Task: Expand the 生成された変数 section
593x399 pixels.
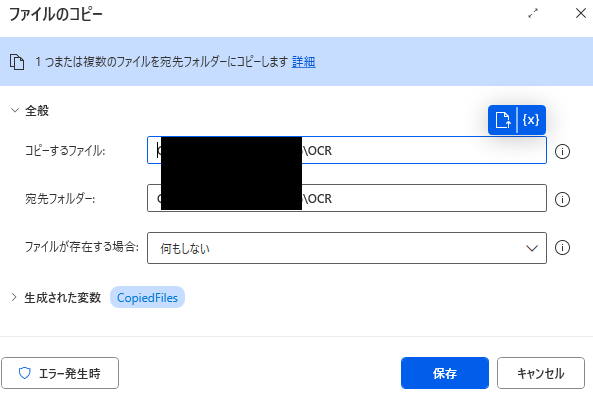Action: click(x=14, y=297)
